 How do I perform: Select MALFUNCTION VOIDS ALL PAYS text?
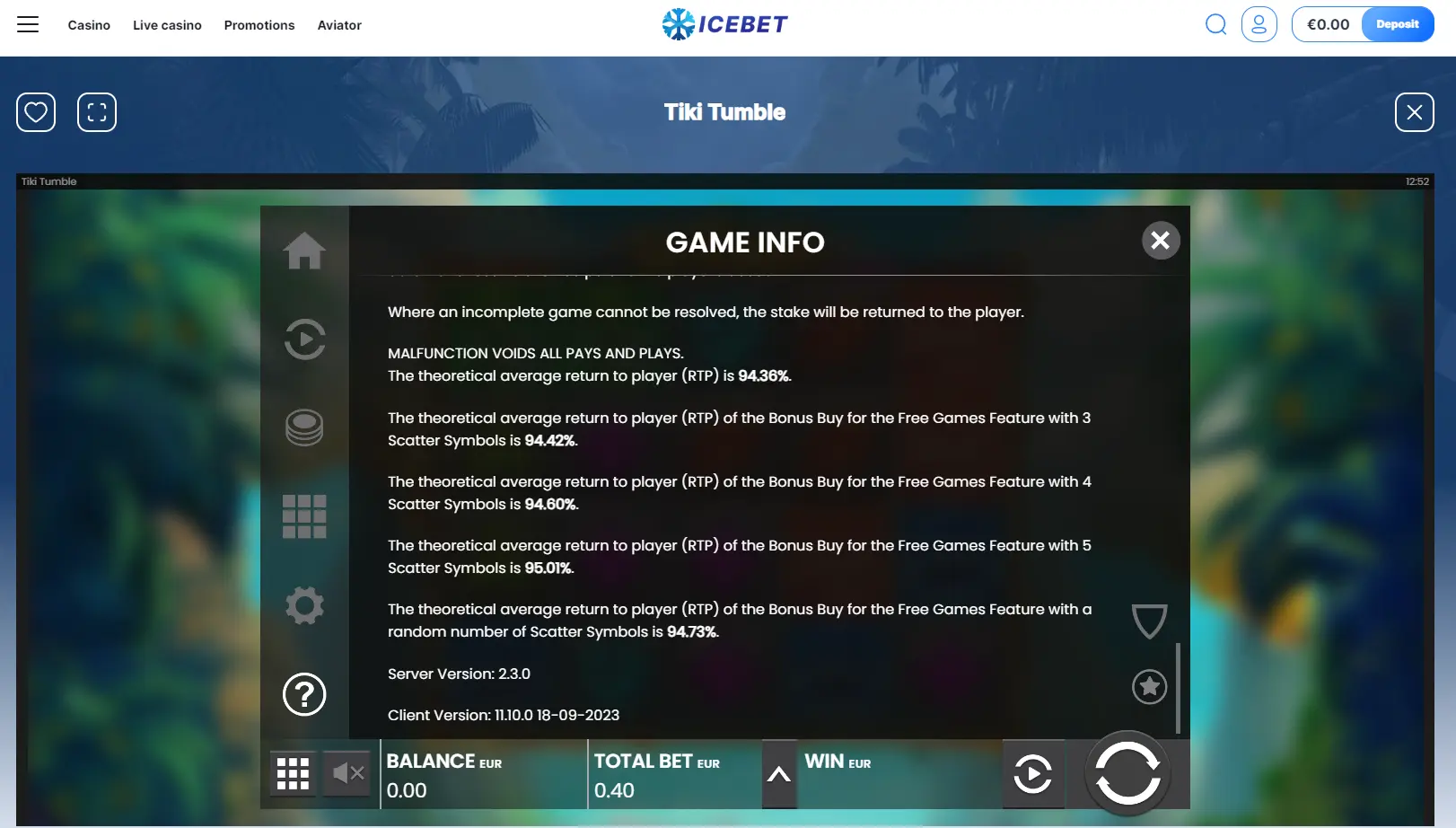click(535, 354)
